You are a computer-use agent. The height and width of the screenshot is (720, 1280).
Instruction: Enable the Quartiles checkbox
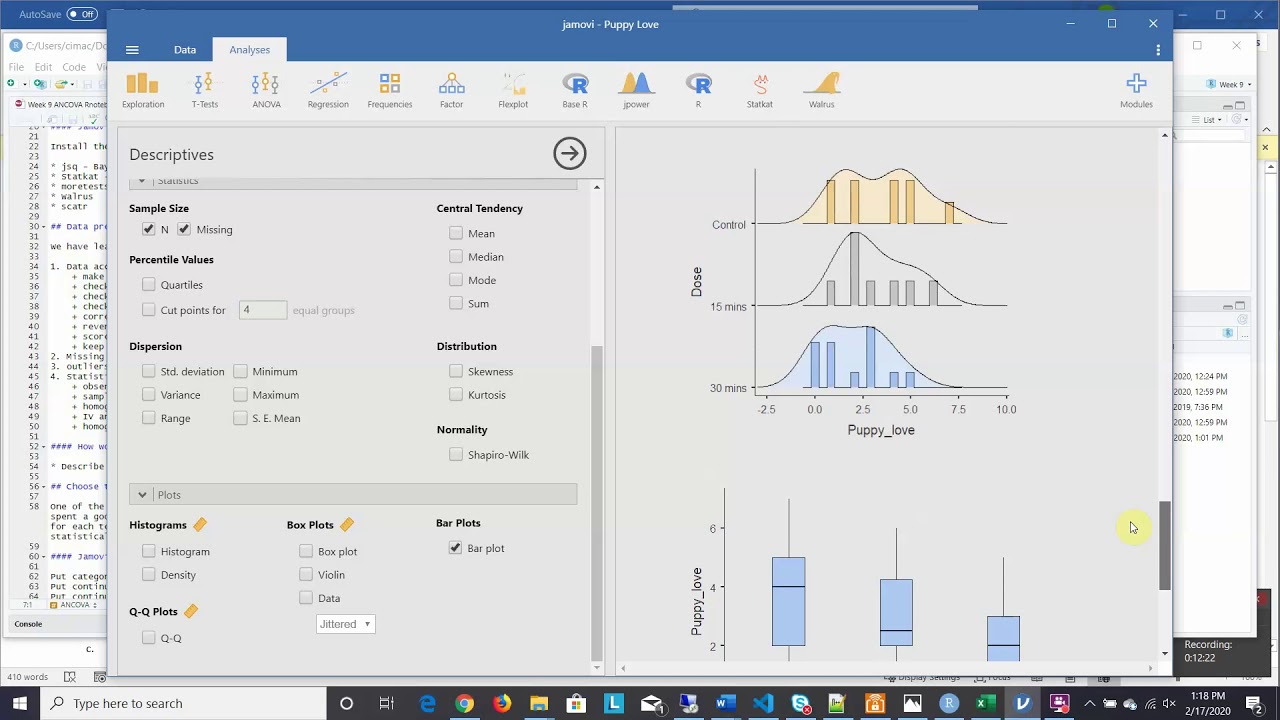coord(149,285)
